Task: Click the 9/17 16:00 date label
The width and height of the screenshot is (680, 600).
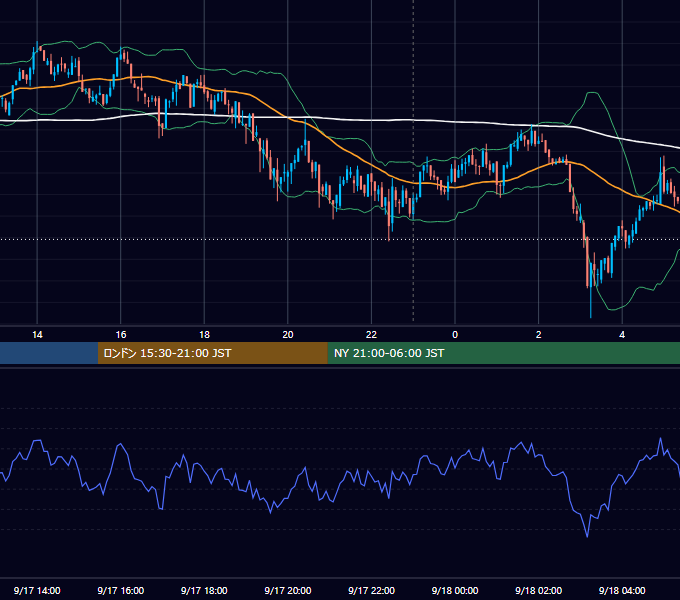Action: tap(121, 590)
